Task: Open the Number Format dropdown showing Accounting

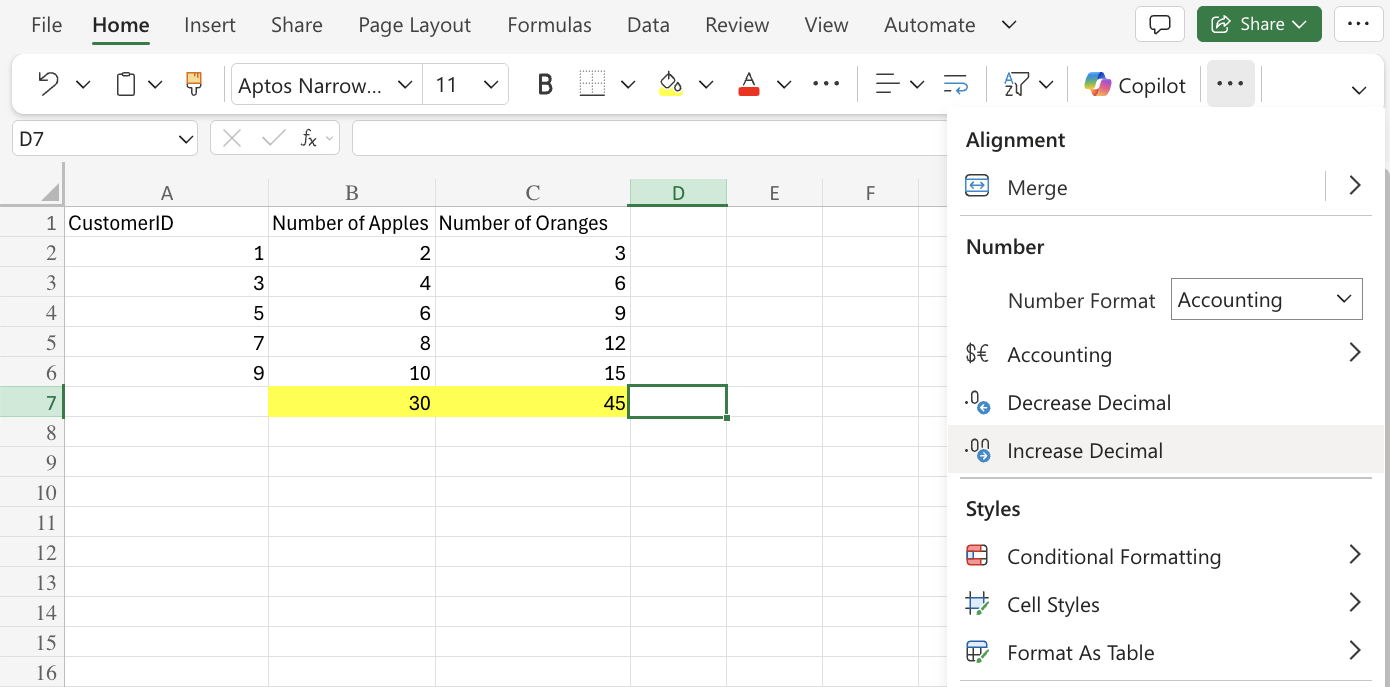Action: pyautogui.click(x=1266, y=298)
